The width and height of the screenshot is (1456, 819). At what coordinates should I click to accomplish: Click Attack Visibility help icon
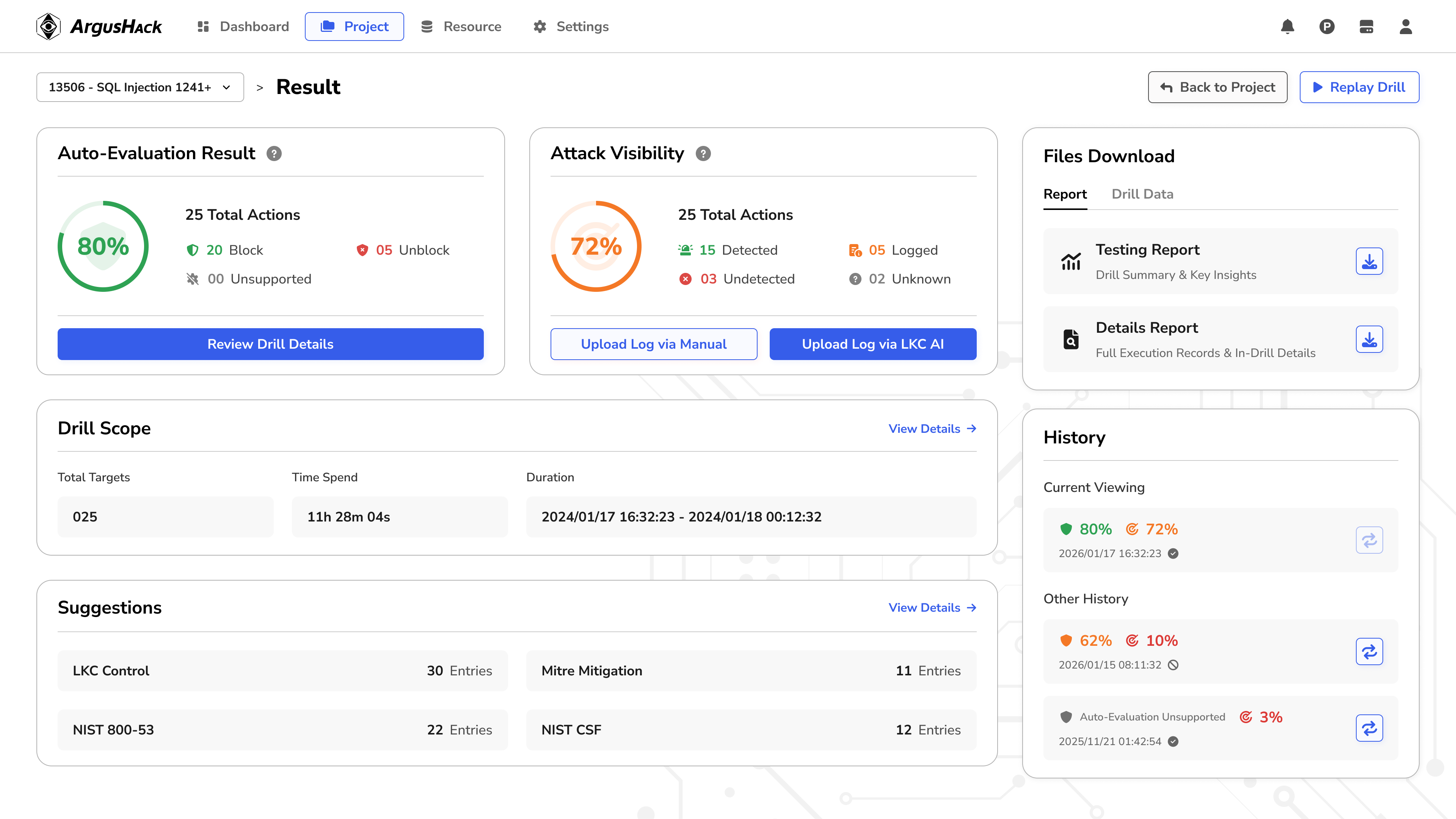pos(703,153)
